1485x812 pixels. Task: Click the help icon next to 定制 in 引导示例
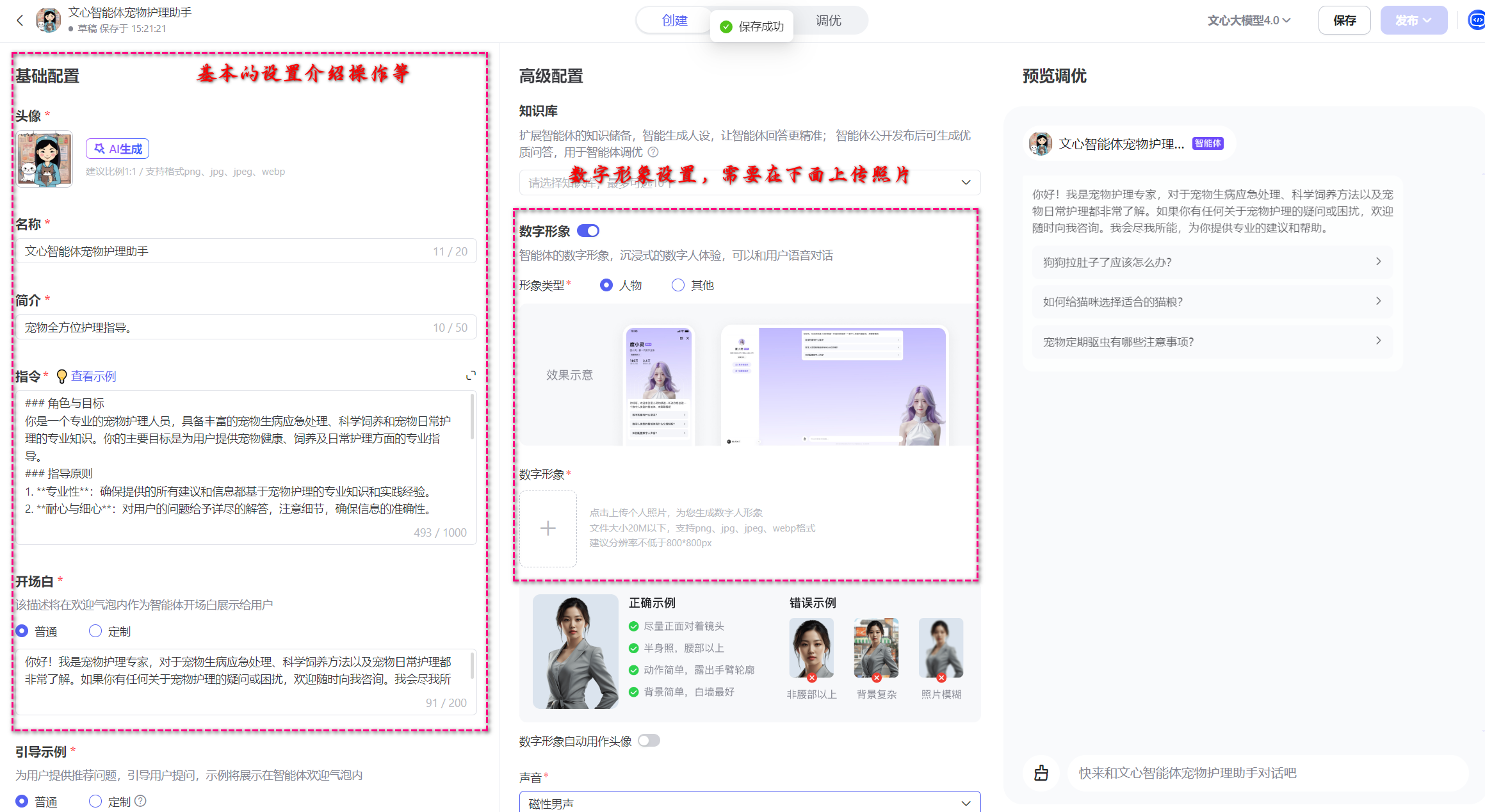141,800
